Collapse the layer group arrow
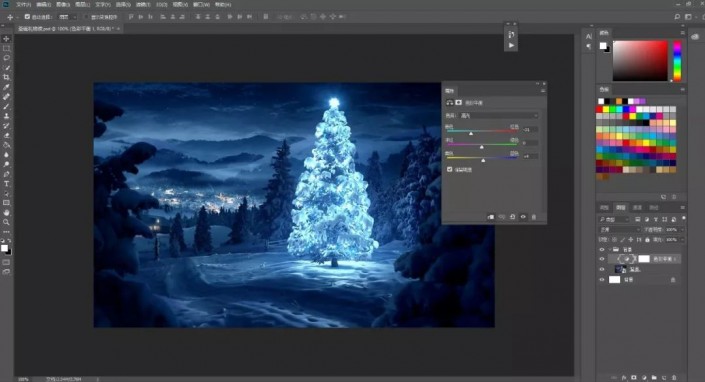 tap(610, 249)
